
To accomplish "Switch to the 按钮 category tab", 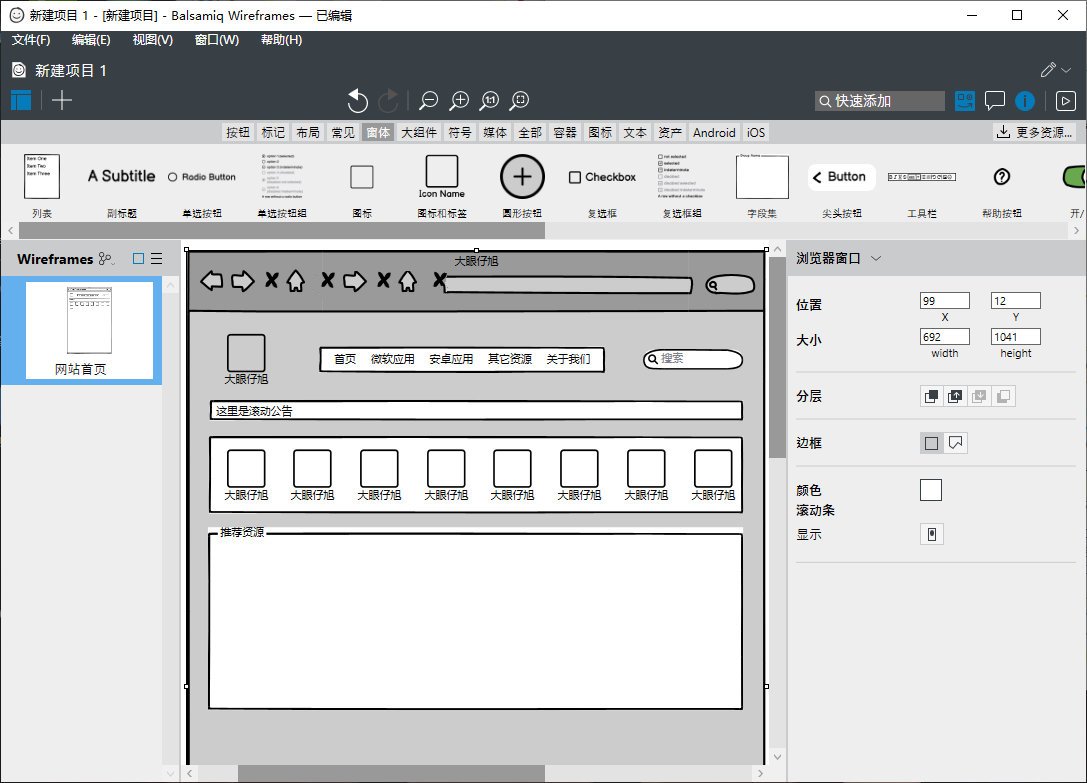I will [x=238, y=132].
